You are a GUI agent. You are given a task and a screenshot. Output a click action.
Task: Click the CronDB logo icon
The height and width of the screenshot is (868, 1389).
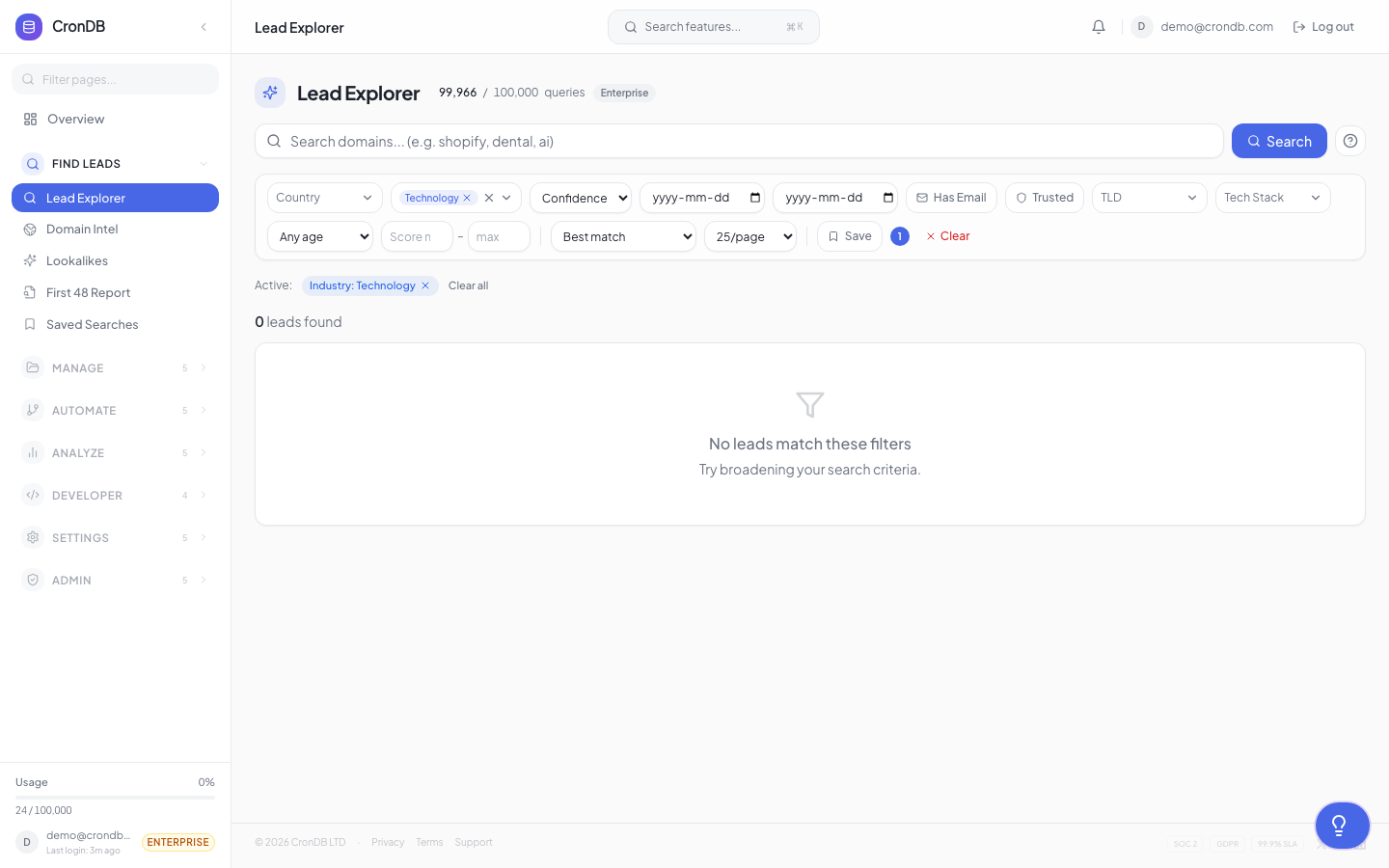tap(29, 27)
